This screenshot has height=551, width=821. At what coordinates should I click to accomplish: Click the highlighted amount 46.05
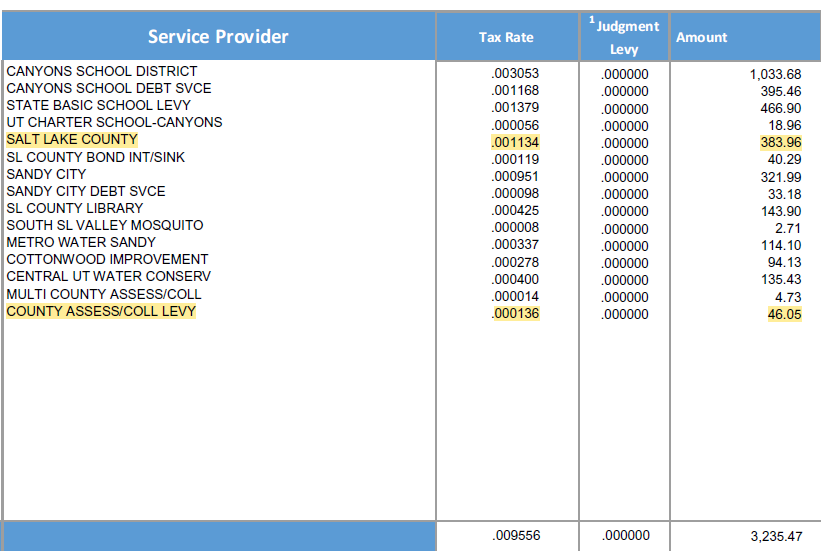click(x=784, y=314)
